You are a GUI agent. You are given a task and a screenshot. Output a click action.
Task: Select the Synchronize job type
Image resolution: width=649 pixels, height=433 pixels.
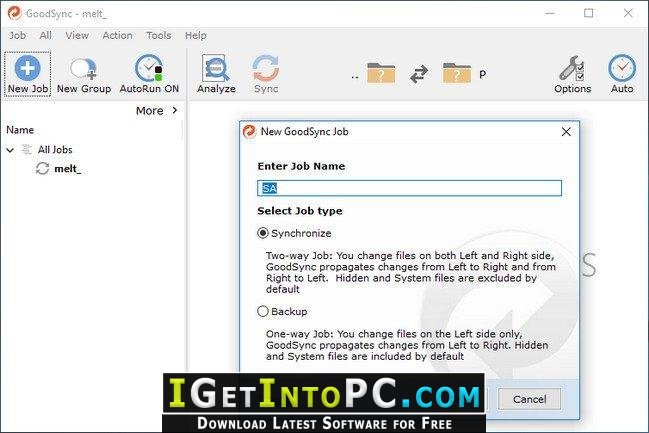(263, 233)
